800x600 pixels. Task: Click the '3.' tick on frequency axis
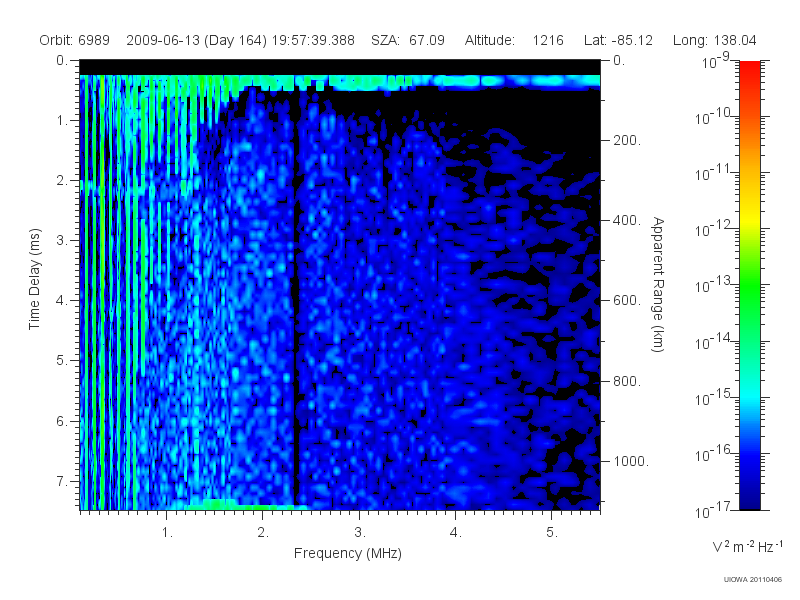[360, 533]
